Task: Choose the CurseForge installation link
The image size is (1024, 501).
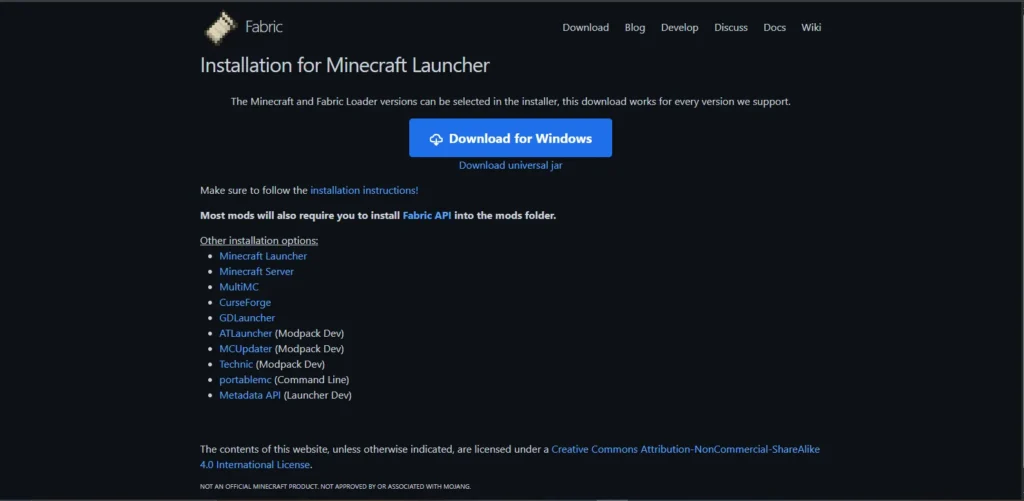Action: [x=245, y=302]
